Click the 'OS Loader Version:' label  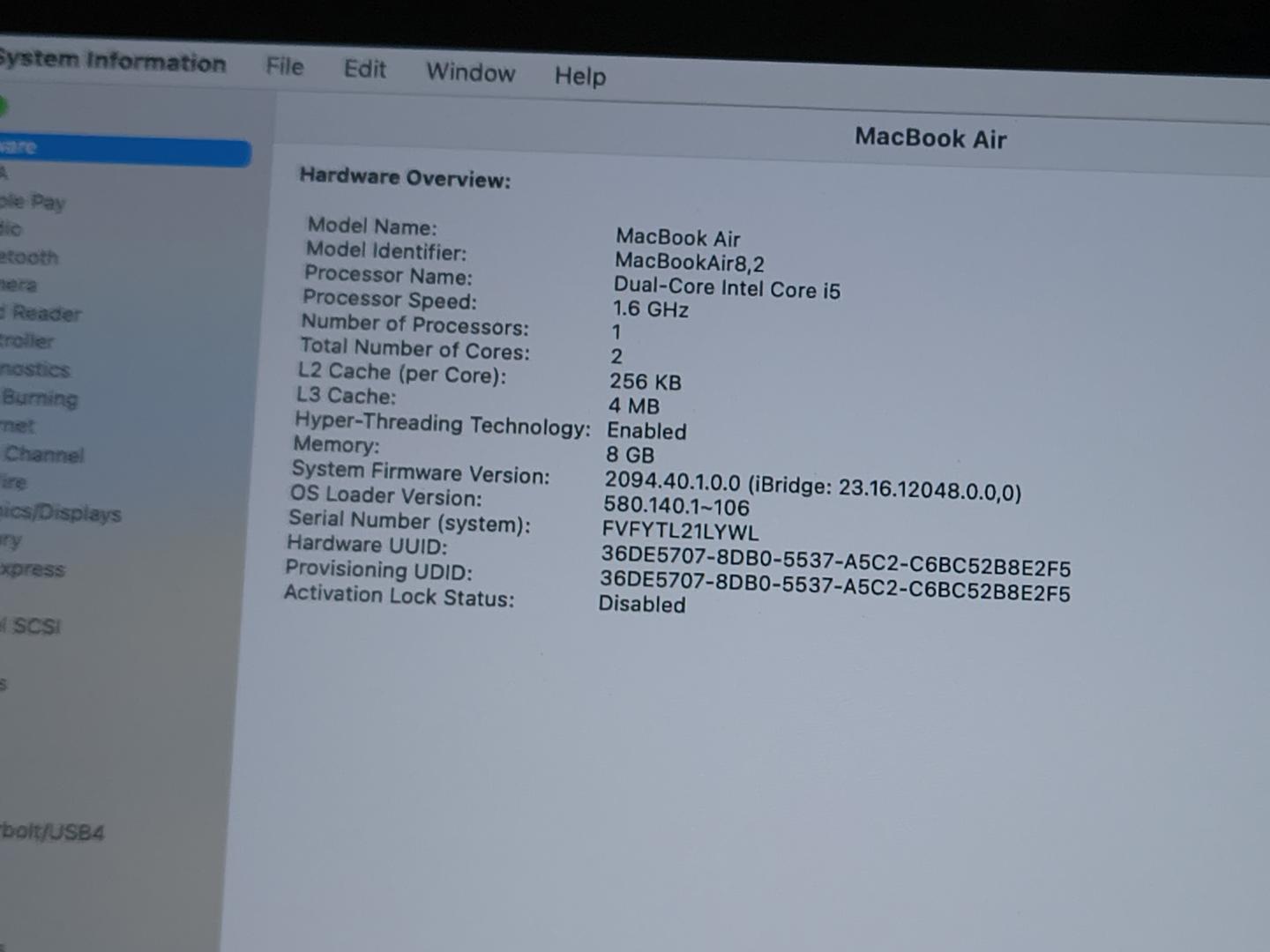(x=386, y=496)
